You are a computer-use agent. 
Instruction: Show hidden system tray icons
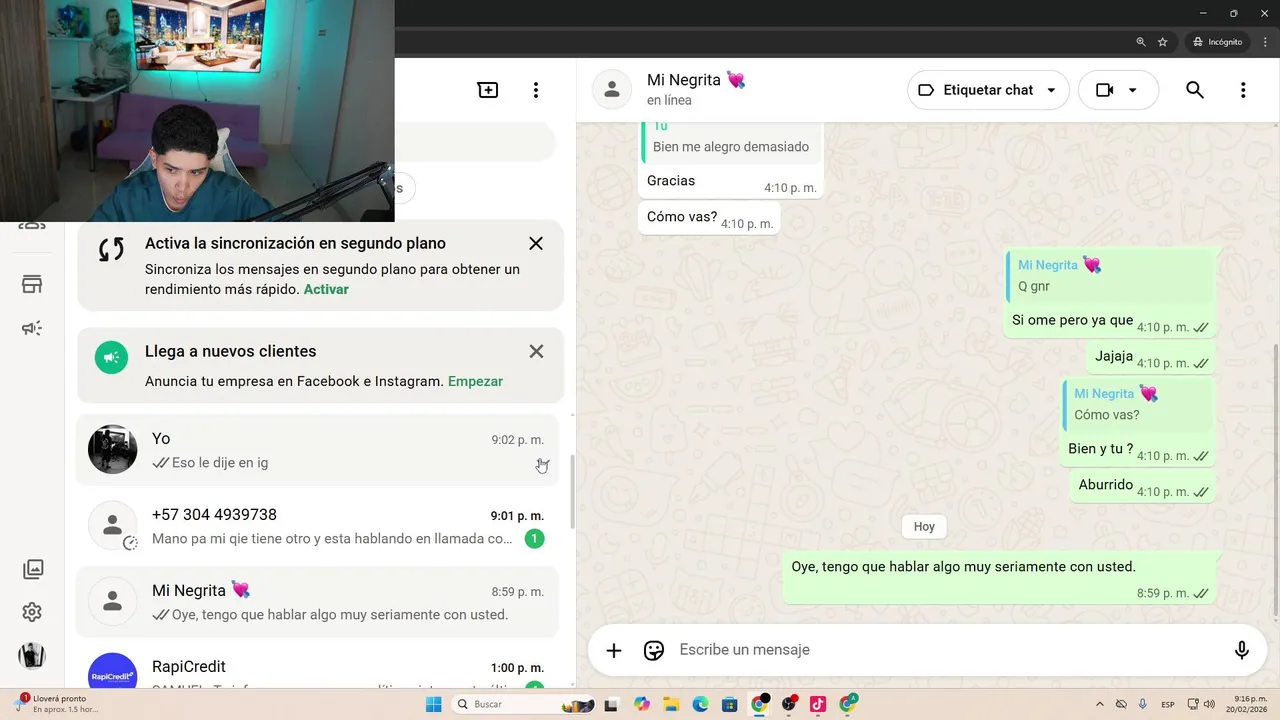tap(1100, 704)
